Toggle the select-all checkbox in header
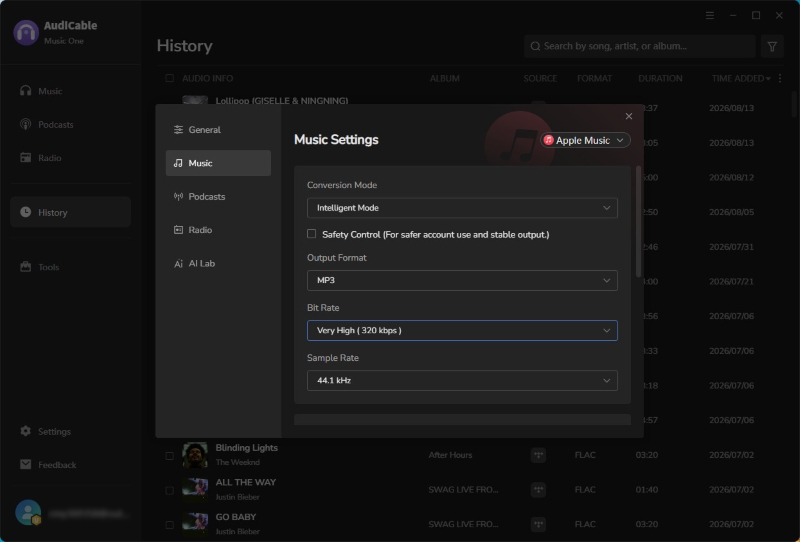Viewport: 800px width, 542px height. (x=169, y=78)
